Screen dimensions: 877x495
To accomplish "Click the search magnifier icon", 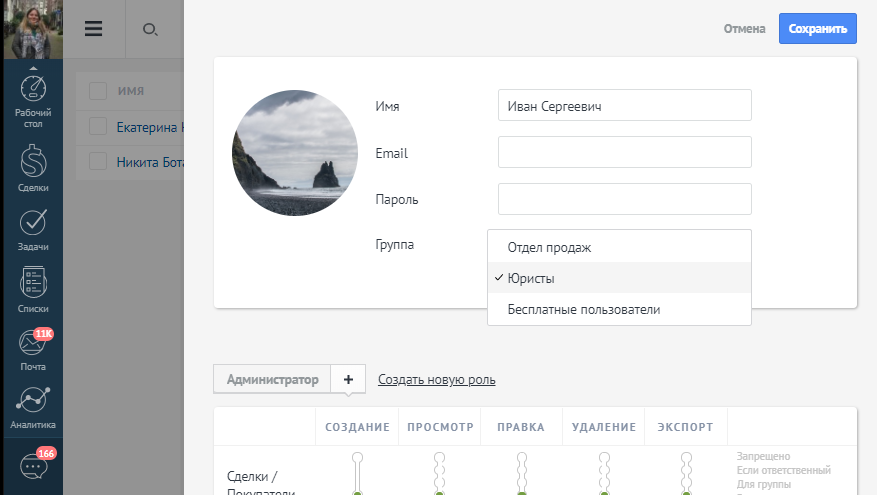I will pos(150,29).
